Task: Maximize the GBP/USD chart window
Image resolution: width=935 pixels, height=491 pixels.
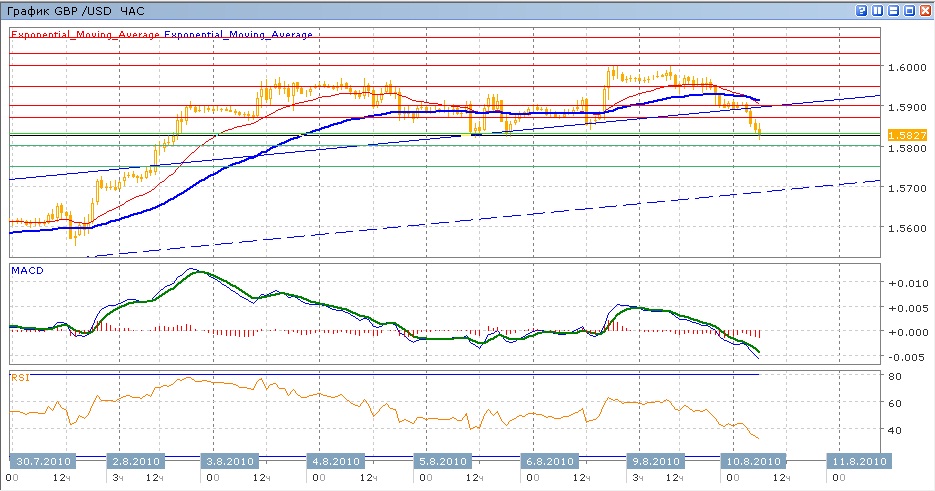Action: click(x=909, y=10)
